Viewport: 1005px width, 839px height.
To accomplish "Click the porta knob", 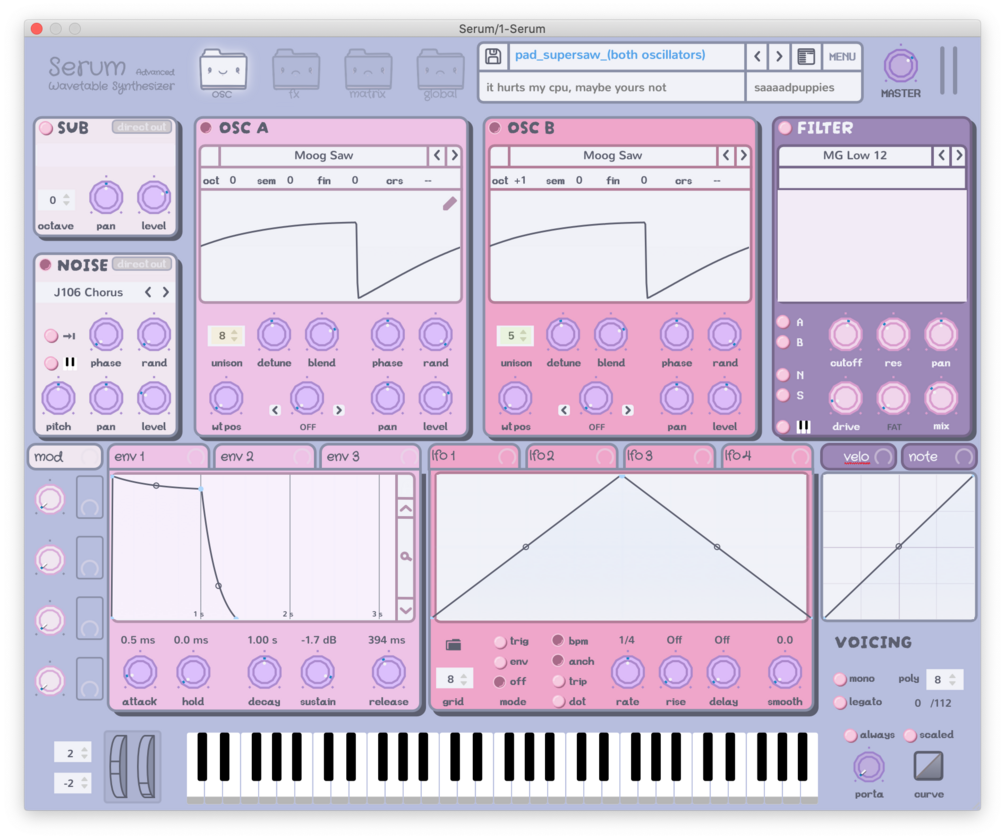I will point(868,767).
